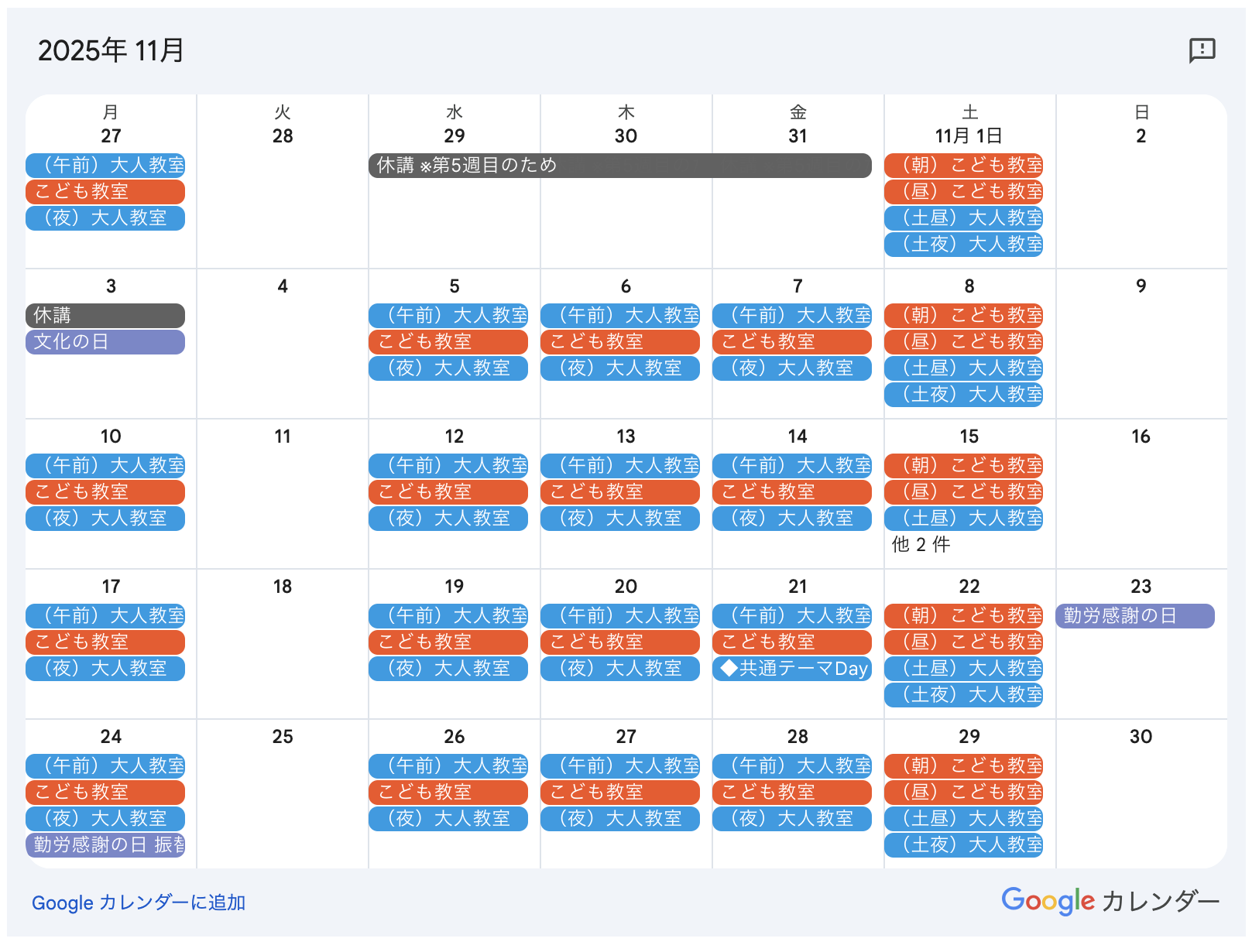Open 勤労感謝の日 振替 event on the 24th
Image resolution: width=1259 pixels, height=952 pixels.
pos(105,845)
